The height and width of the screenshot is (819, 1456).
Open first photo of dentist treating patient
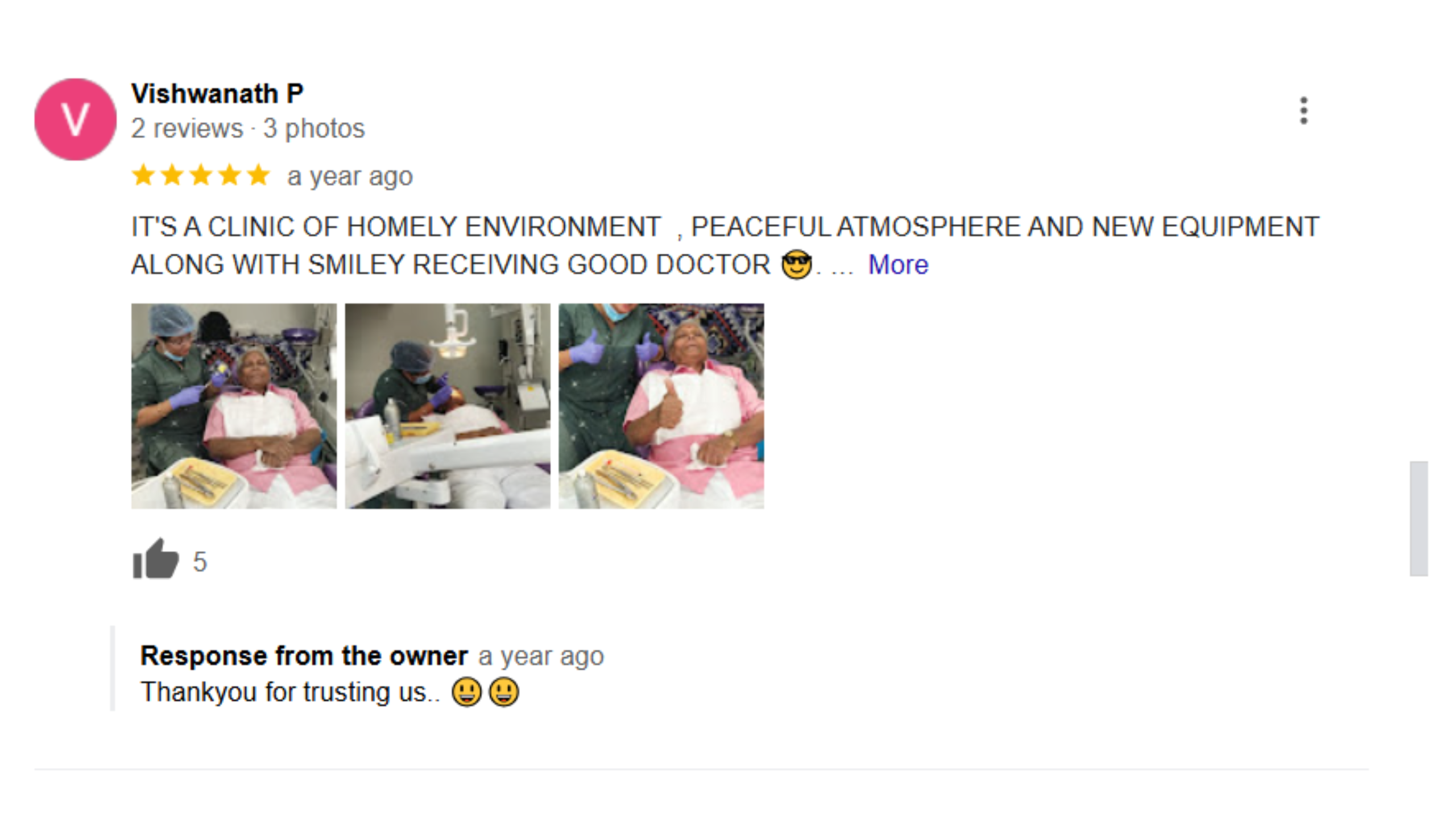234,406
